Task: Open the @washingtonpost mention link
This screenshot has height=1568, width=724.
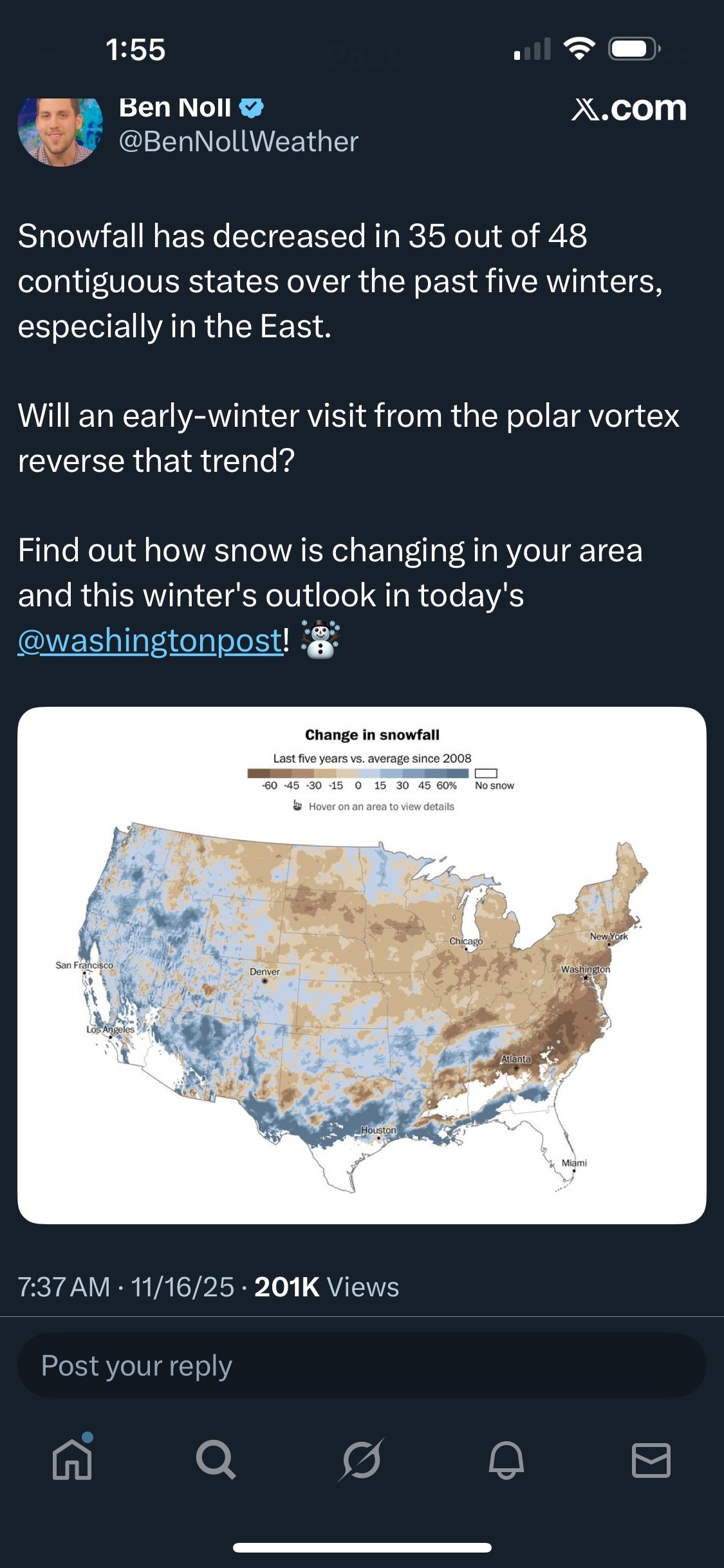Action: pos(149,640)
